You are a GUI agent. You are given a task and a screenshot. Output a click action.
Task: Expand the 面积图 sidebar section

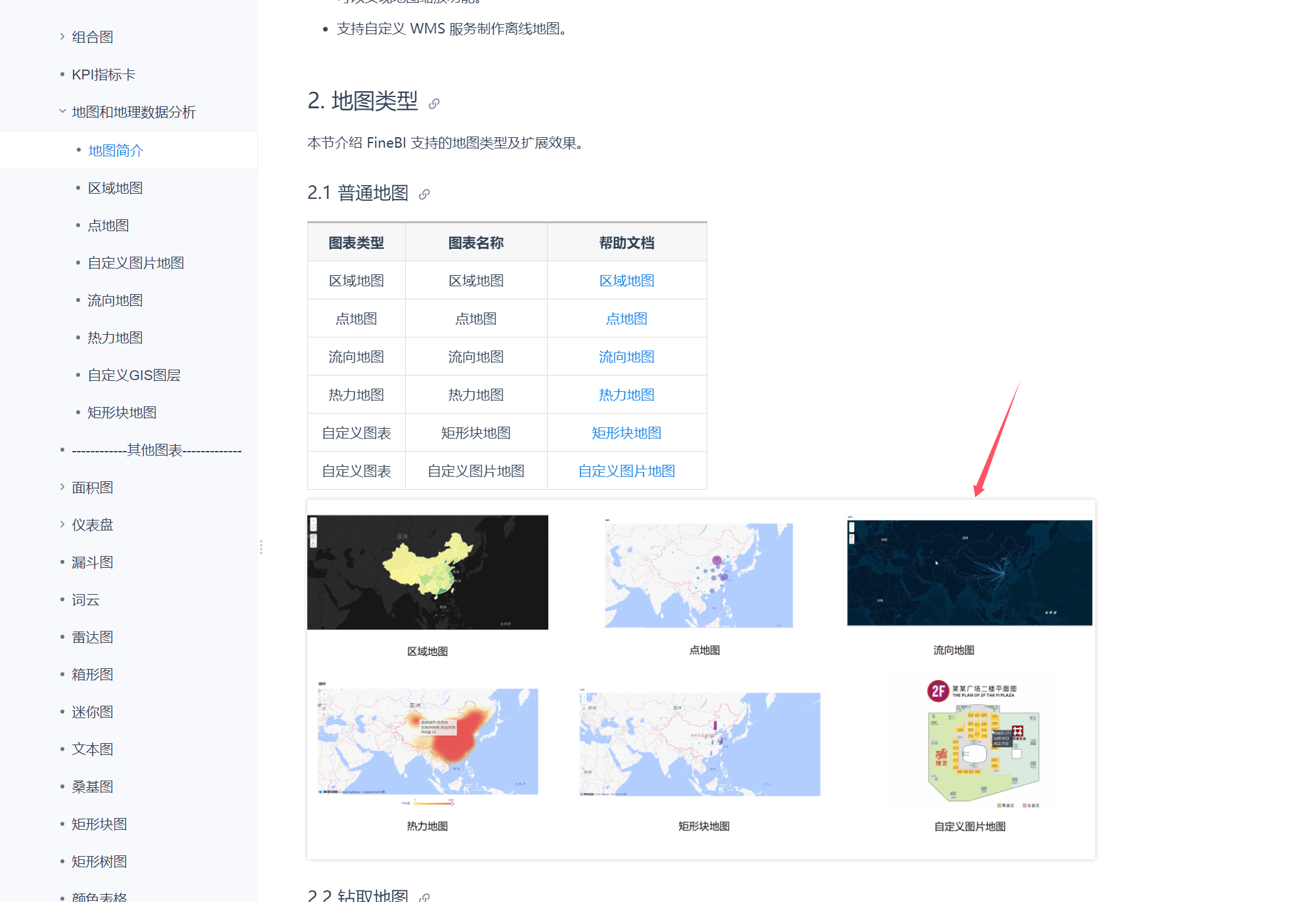[62, 487]
